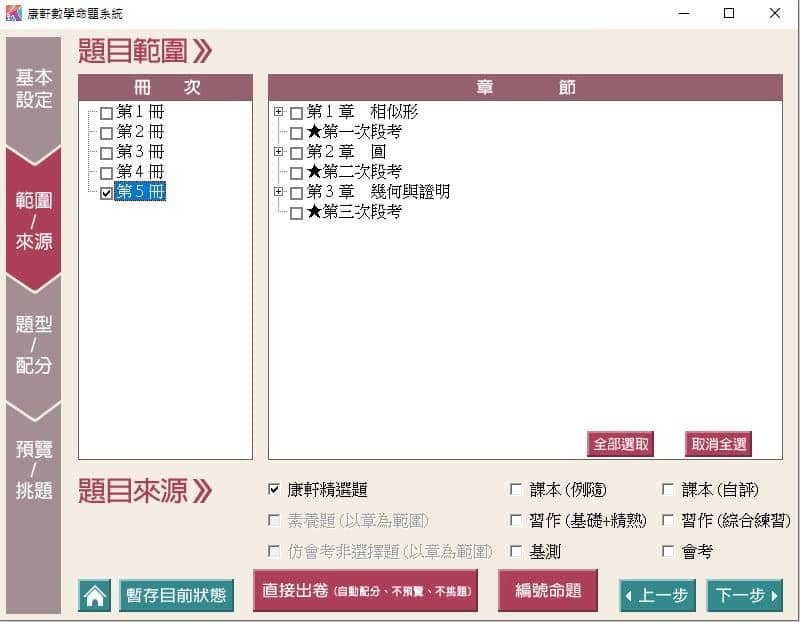Check the ★第二次段考 checkbox
800x622 pixels.
(x=296, y=173)
